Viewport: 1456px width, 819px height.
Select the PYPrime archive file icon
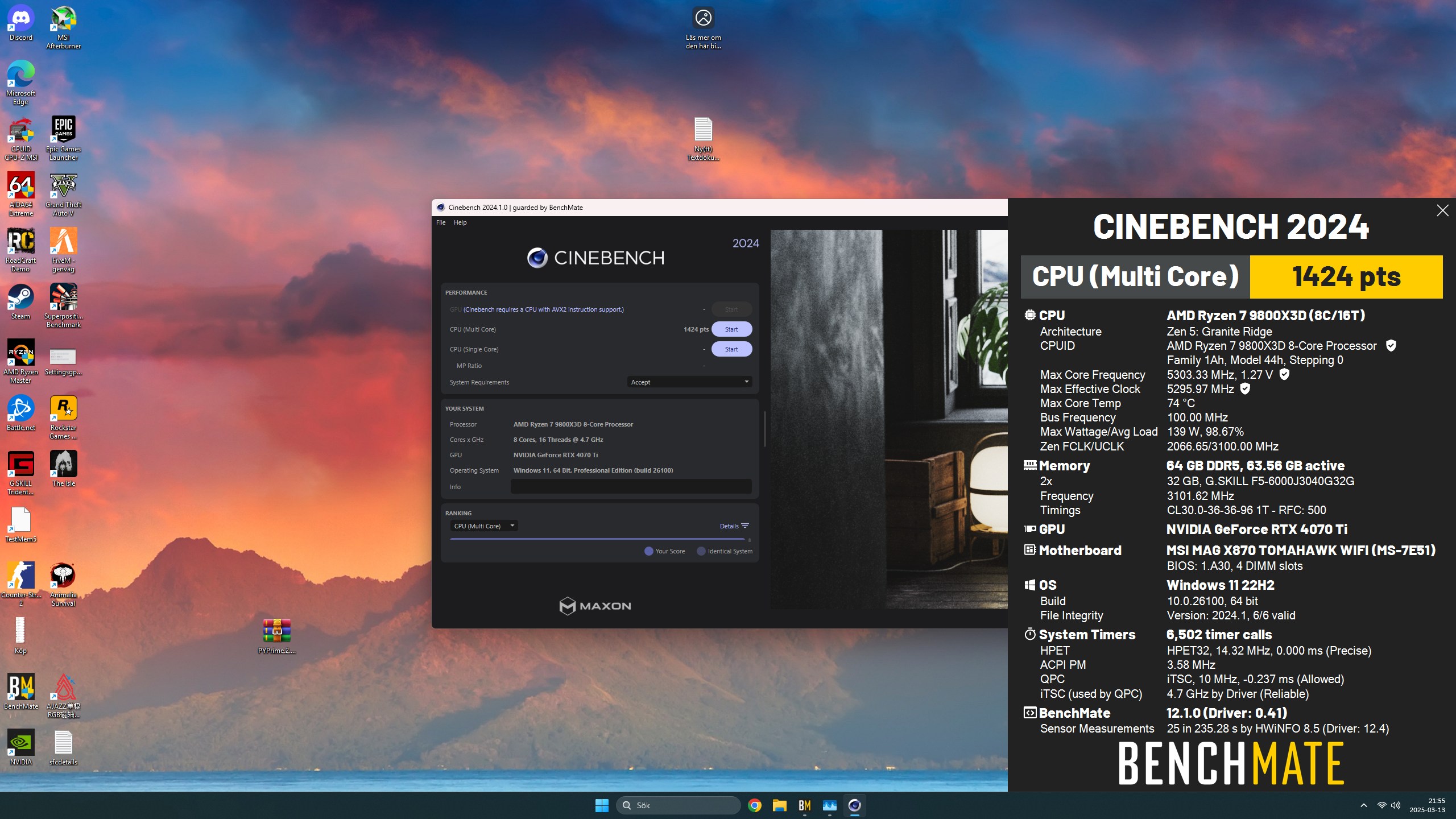tap(277, 636)
